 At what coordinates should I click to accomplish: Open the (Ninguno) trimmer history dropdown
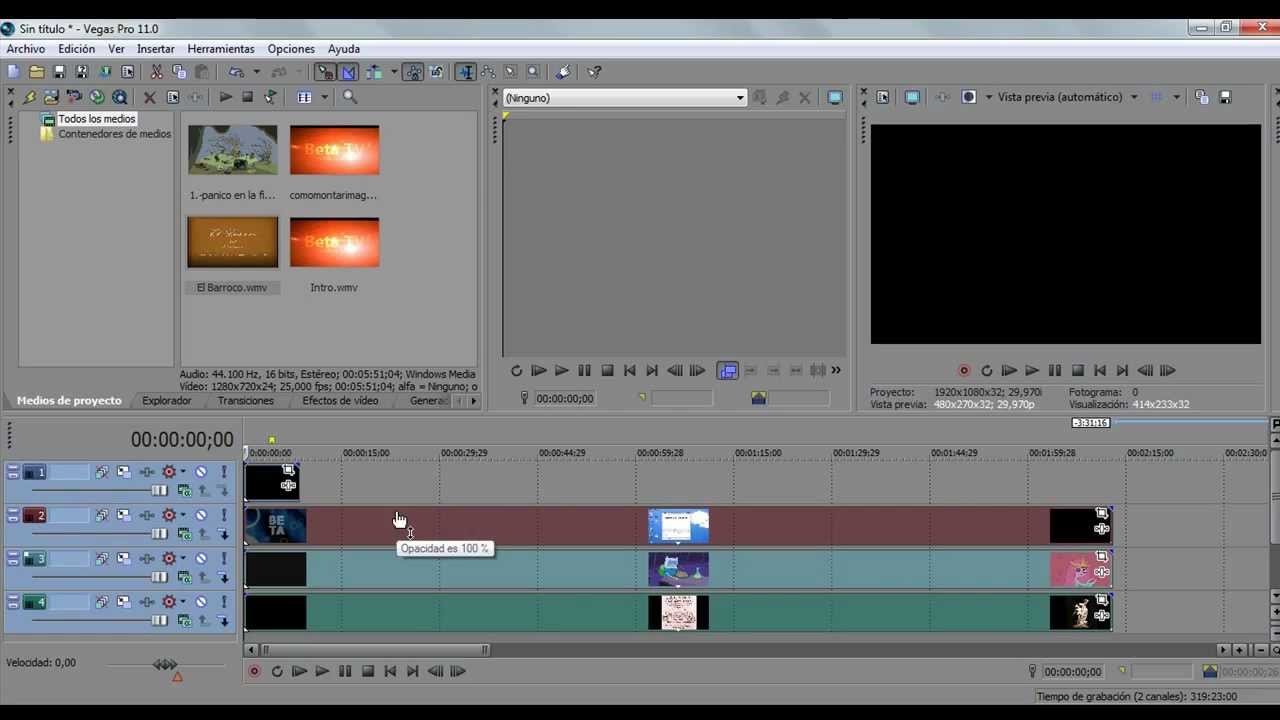click(x=740, y=98)
